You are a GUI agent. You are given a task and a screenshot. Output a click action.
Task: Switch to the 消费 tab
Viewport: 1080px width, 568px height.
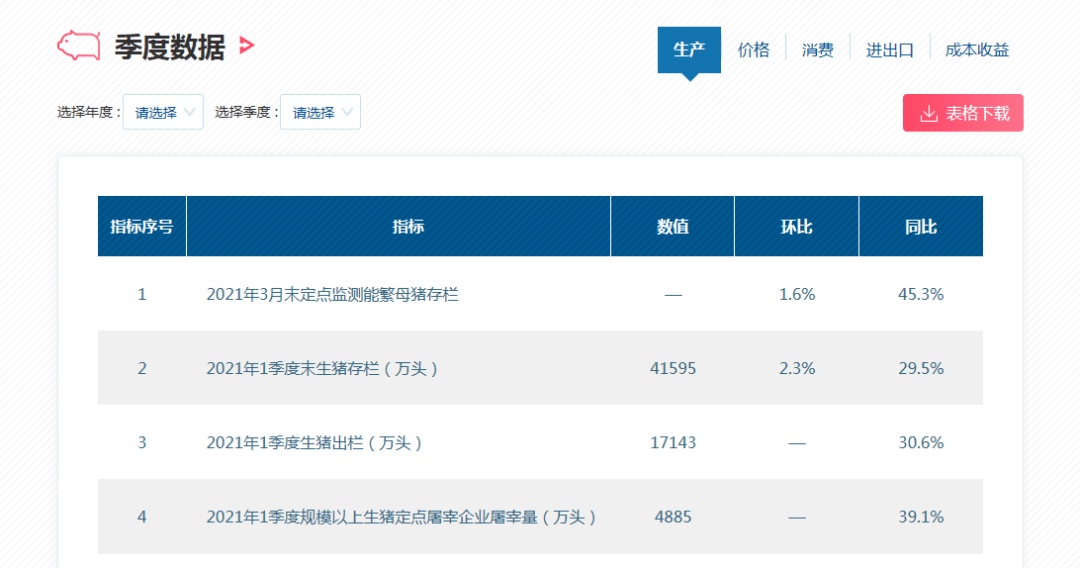coord(818,50)
